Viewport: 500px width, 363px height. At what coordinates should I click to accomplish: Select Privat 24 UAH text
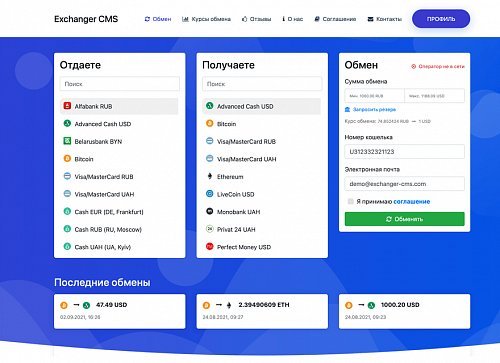(236, 229)
